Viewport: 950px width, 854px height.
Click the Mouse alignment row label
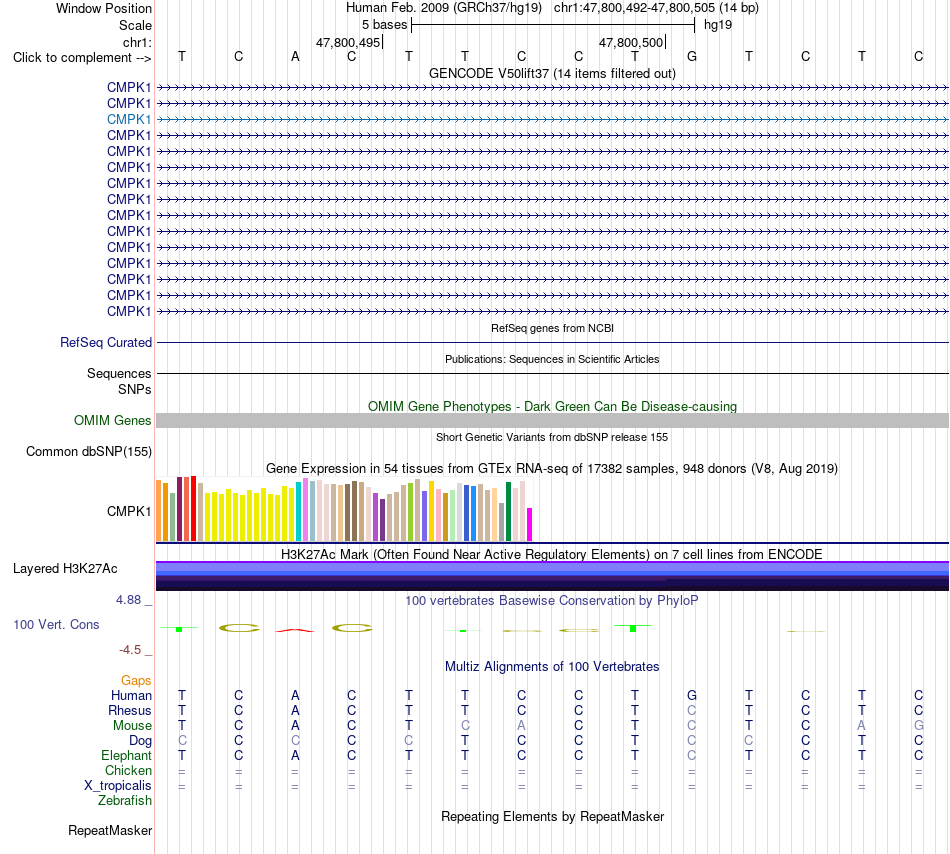click(132, 726)
